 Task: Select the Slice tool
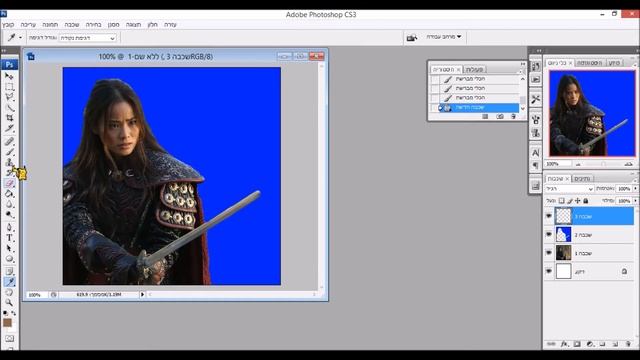[x=9, y=129]
